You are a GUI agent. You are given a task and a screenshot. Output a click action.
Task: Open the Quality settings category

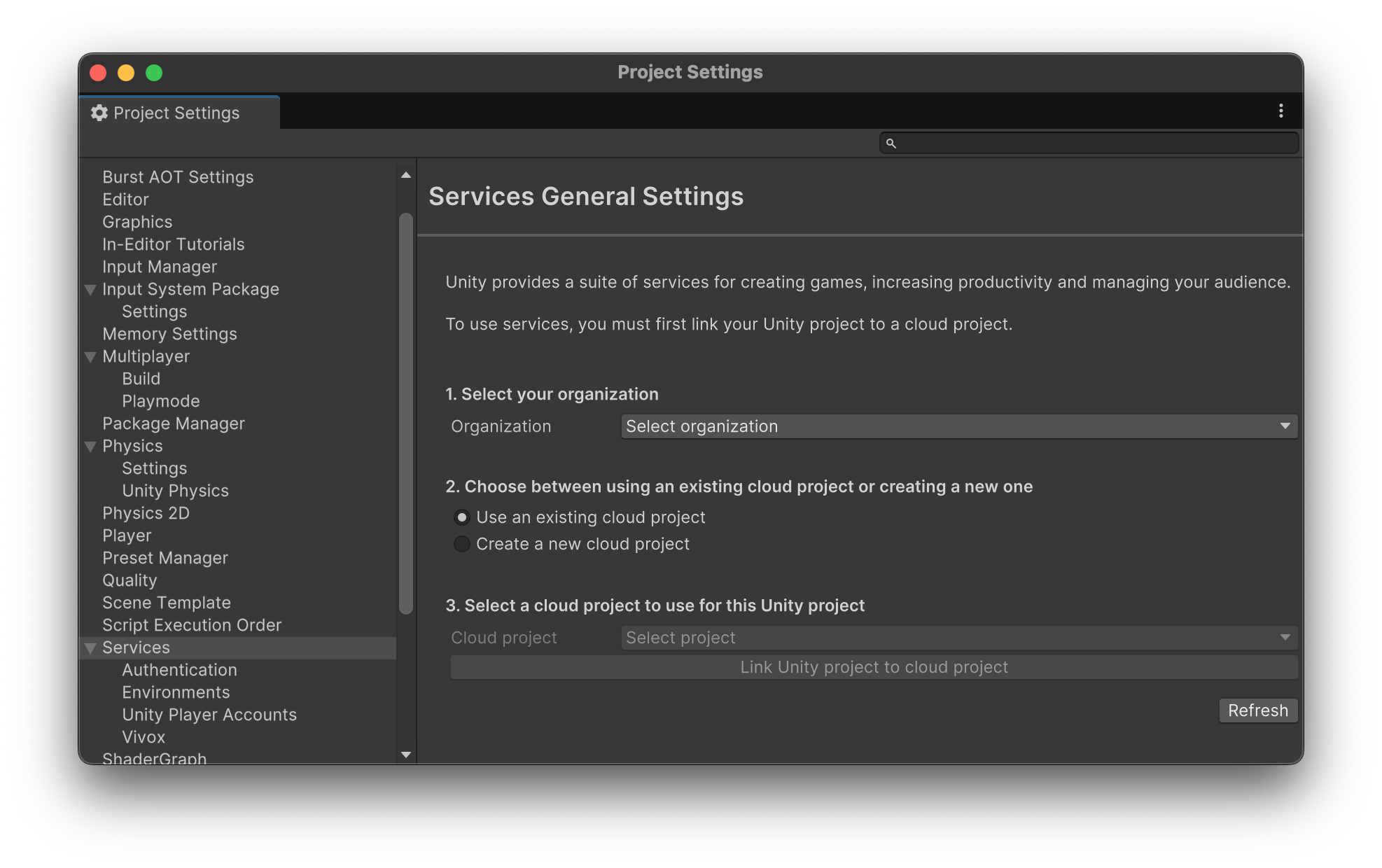coord(130,580)
